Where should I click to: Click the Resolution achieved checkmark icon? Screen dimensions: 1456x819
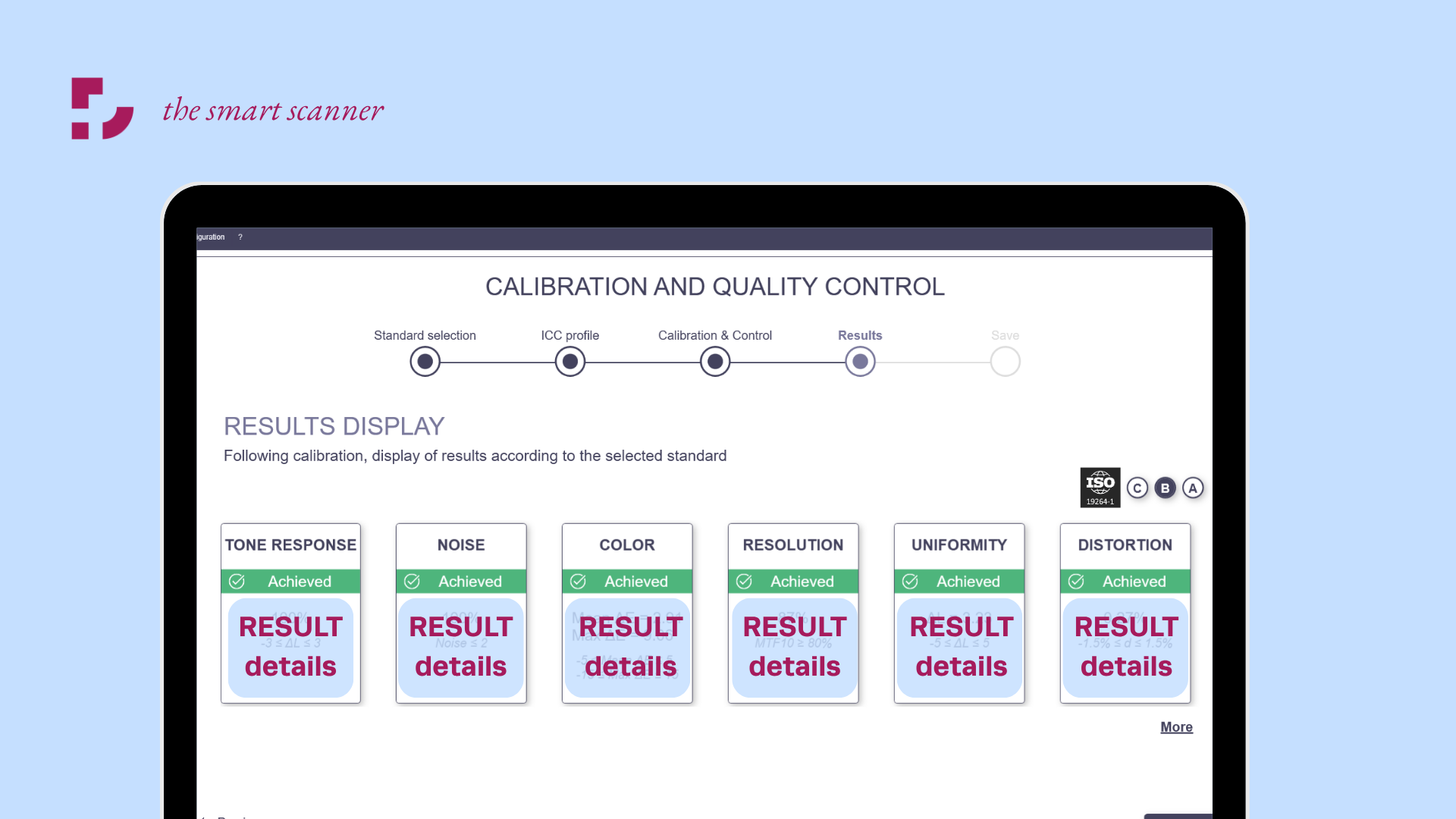[744, 582]
